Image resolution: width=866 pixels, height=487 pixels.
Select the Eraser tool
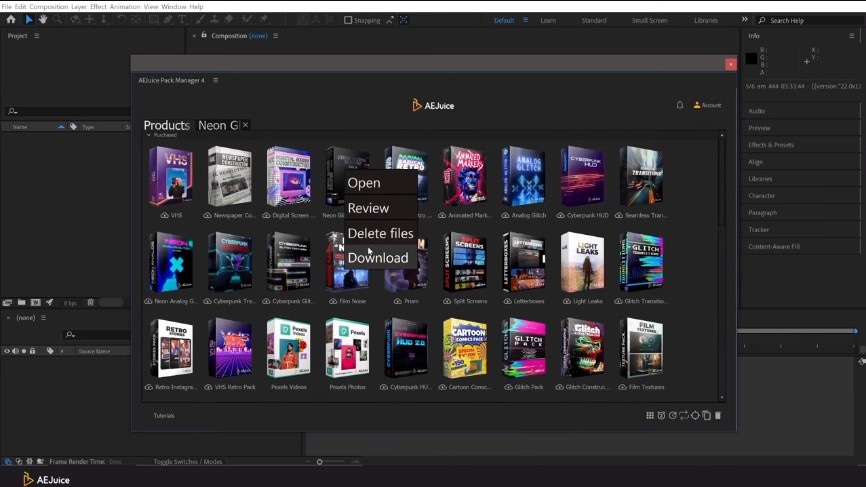pyautogui.click(x=229, y=19)
